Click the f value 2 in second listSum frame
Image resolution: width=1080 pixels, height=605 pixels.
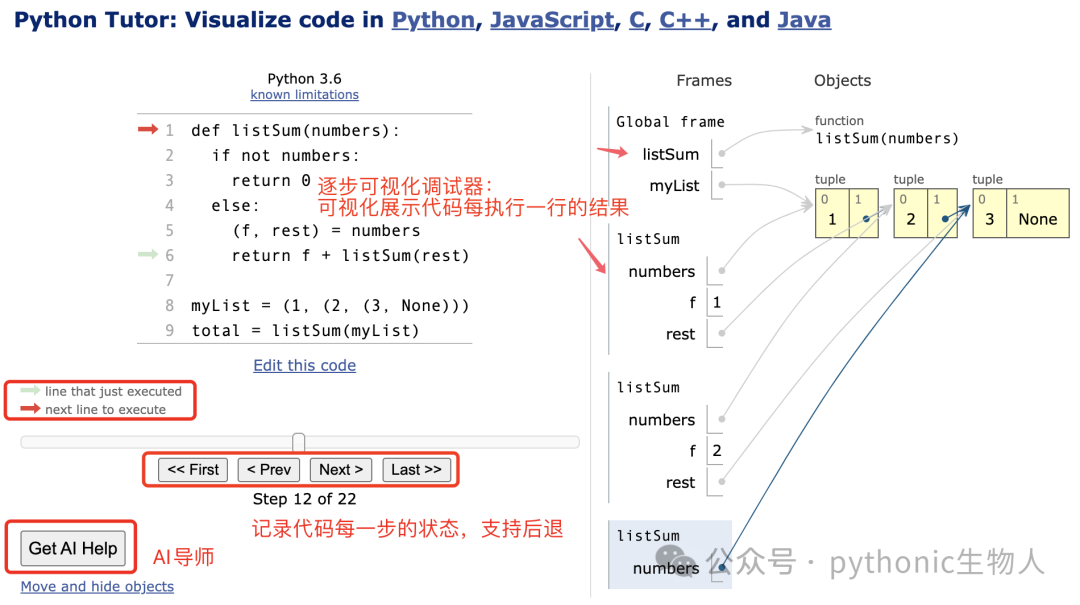(x=716, y=451)
